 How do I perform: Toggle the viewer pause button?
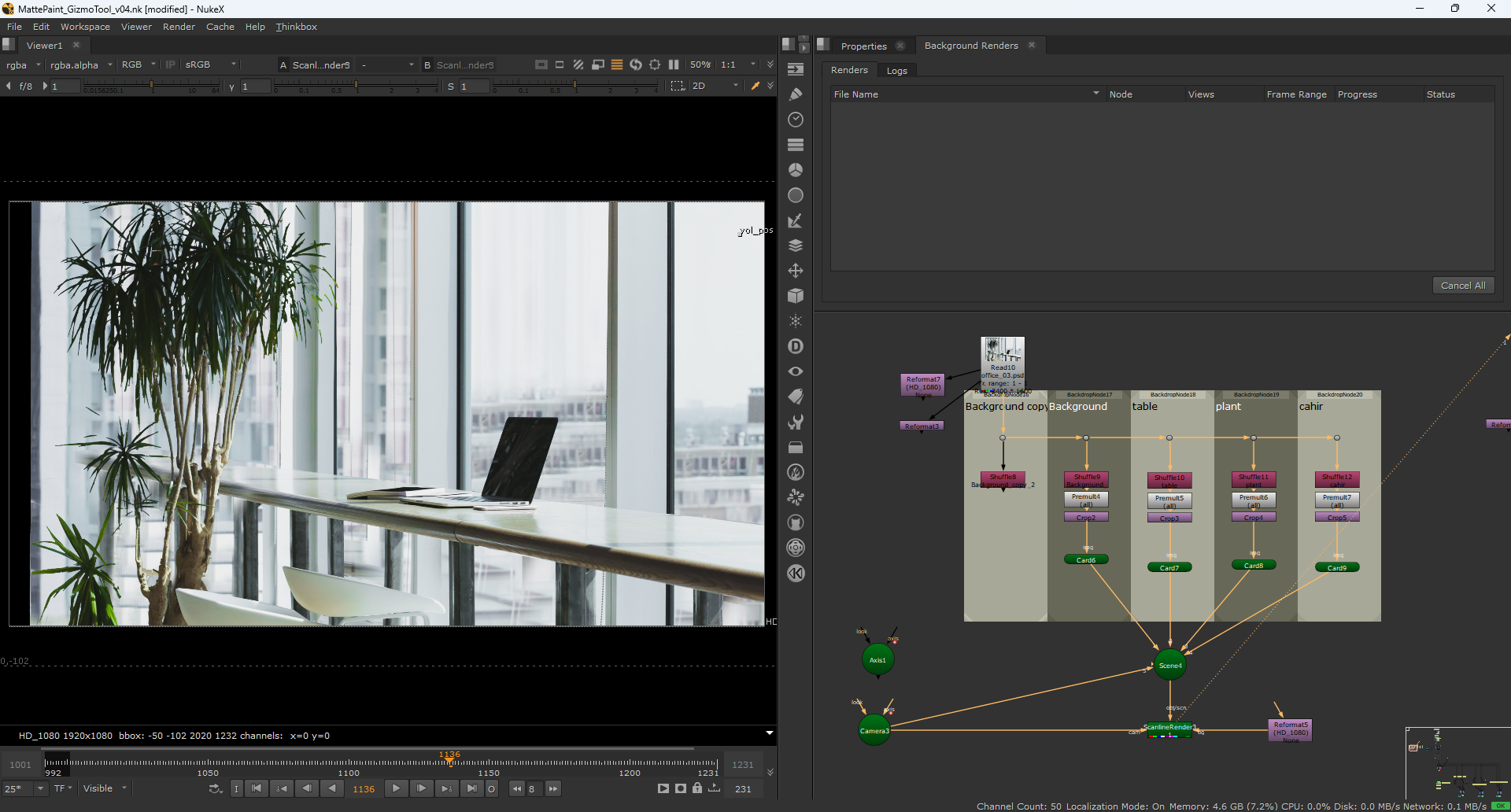click(674, 65)
